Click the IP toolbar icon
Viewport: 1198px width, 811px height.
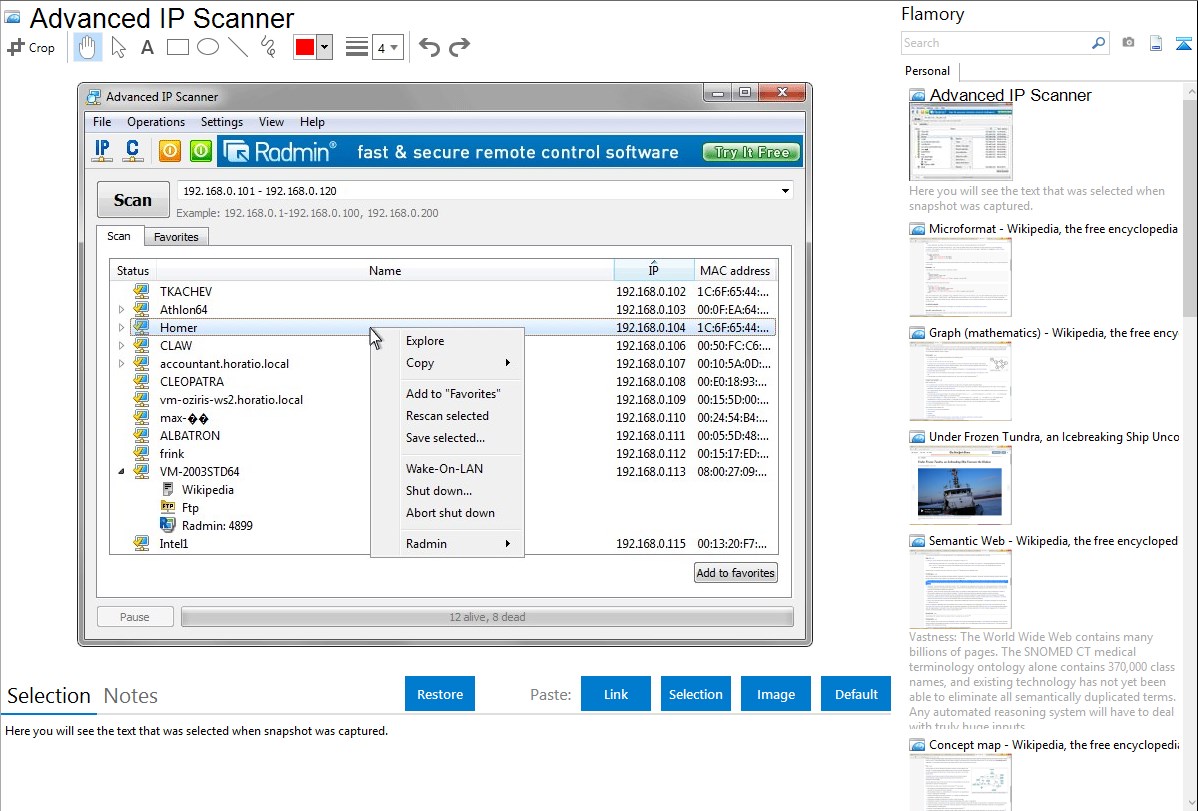[102, 151]
